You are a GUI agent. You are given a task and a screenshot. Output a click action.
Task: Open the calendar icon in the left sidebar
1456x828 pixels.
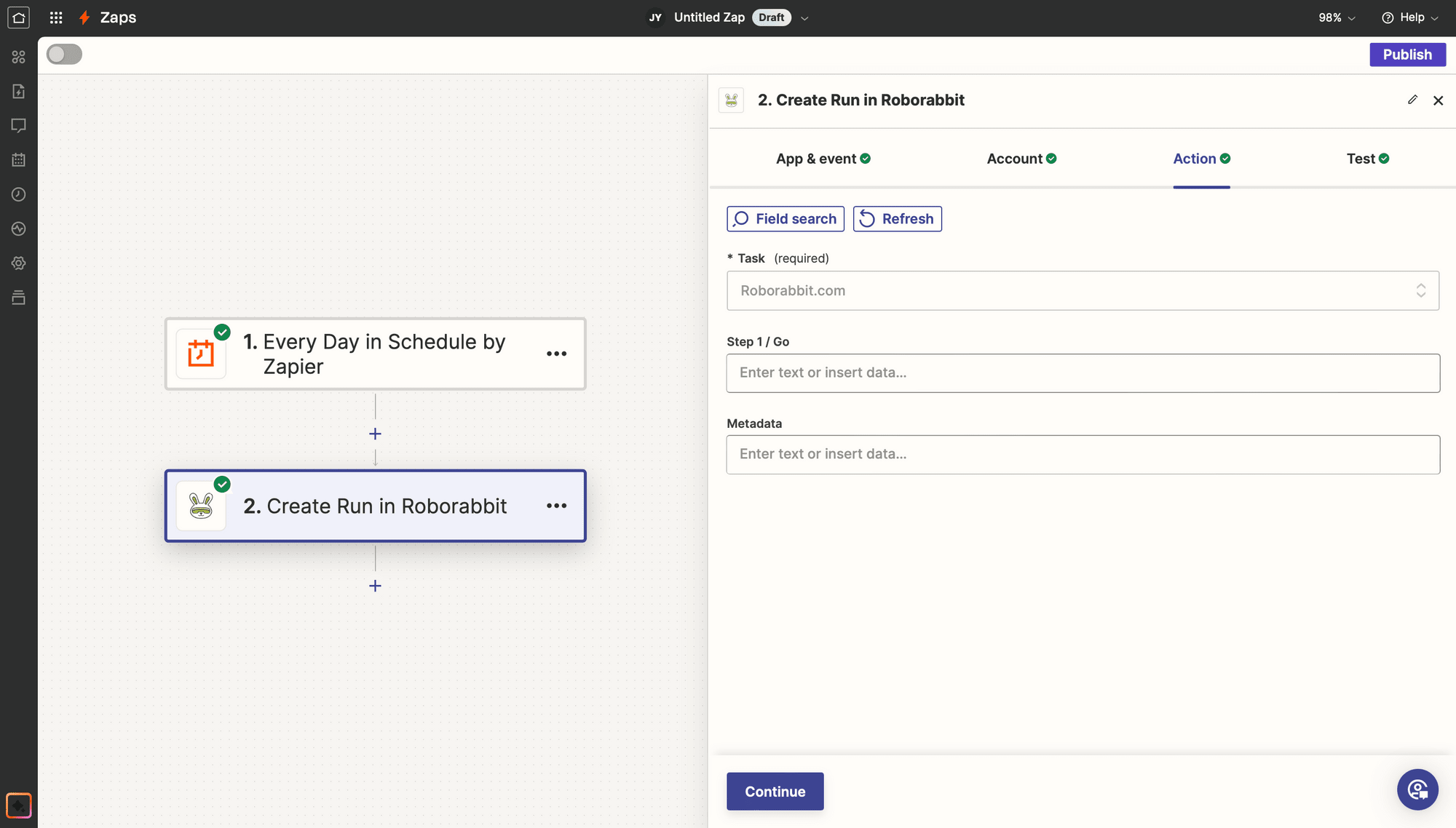tap(18, 159)
